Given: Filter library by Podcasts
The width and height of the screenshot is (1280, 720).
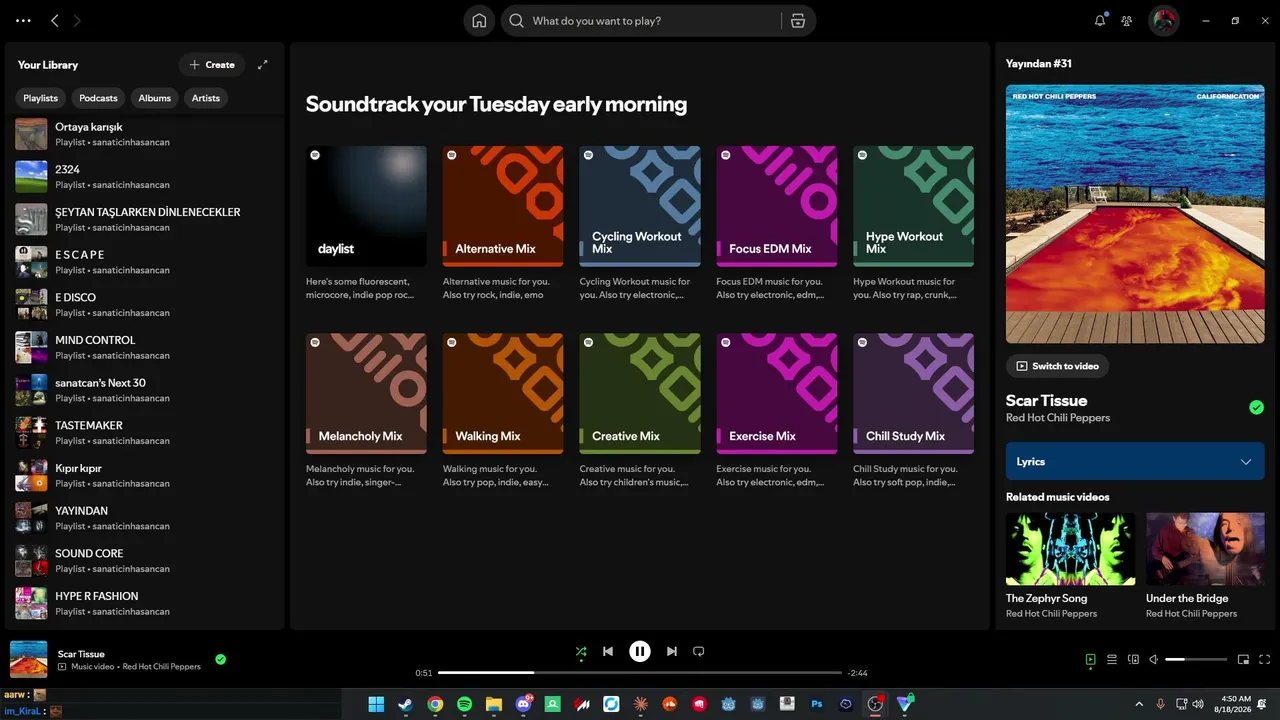Looking at the screenshot, I should point(98,98).
